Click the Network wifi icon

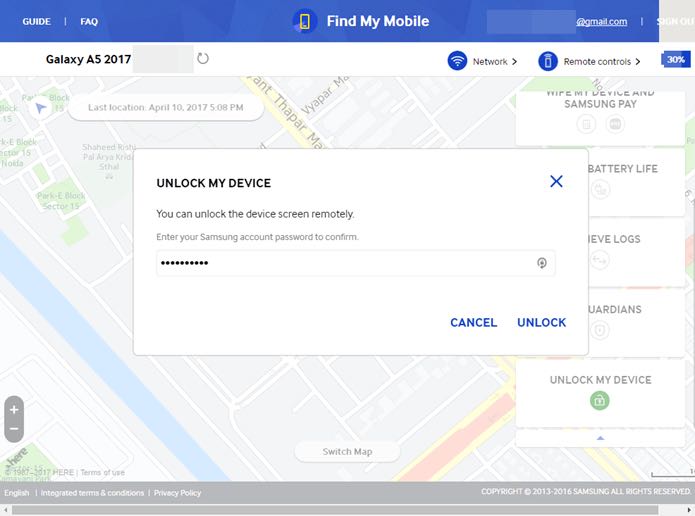[457, 61]
